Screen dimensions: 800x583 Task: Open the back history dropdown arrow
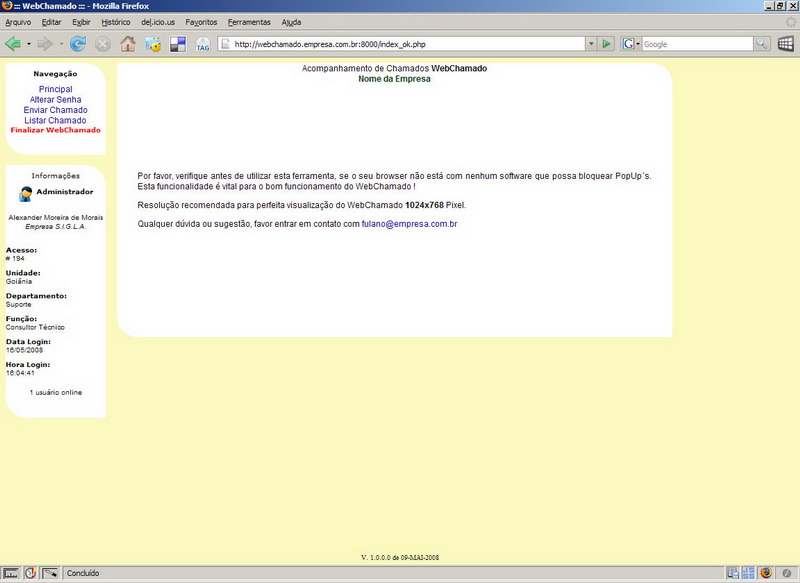(x=29, y=44)
